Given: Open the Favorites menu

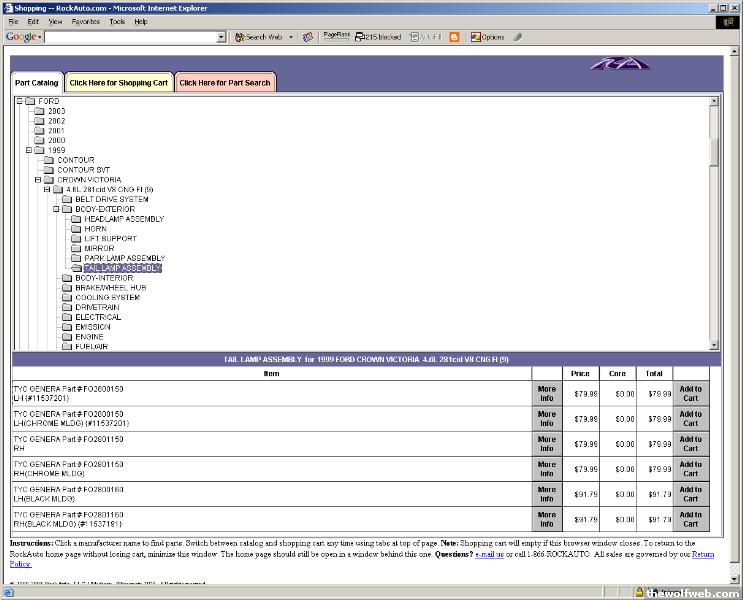Looking at the screenshot, I should pos(85,21).
